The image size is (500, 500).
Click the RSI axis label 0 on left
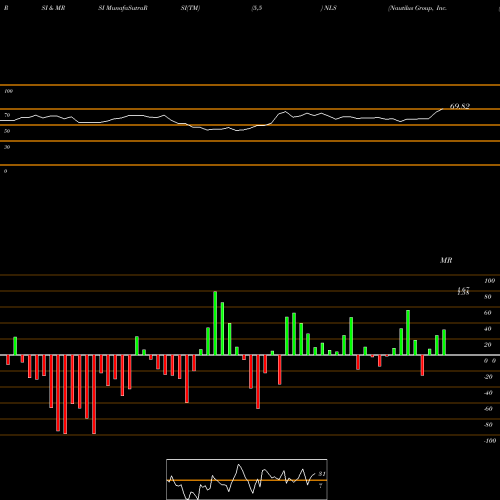6,171
